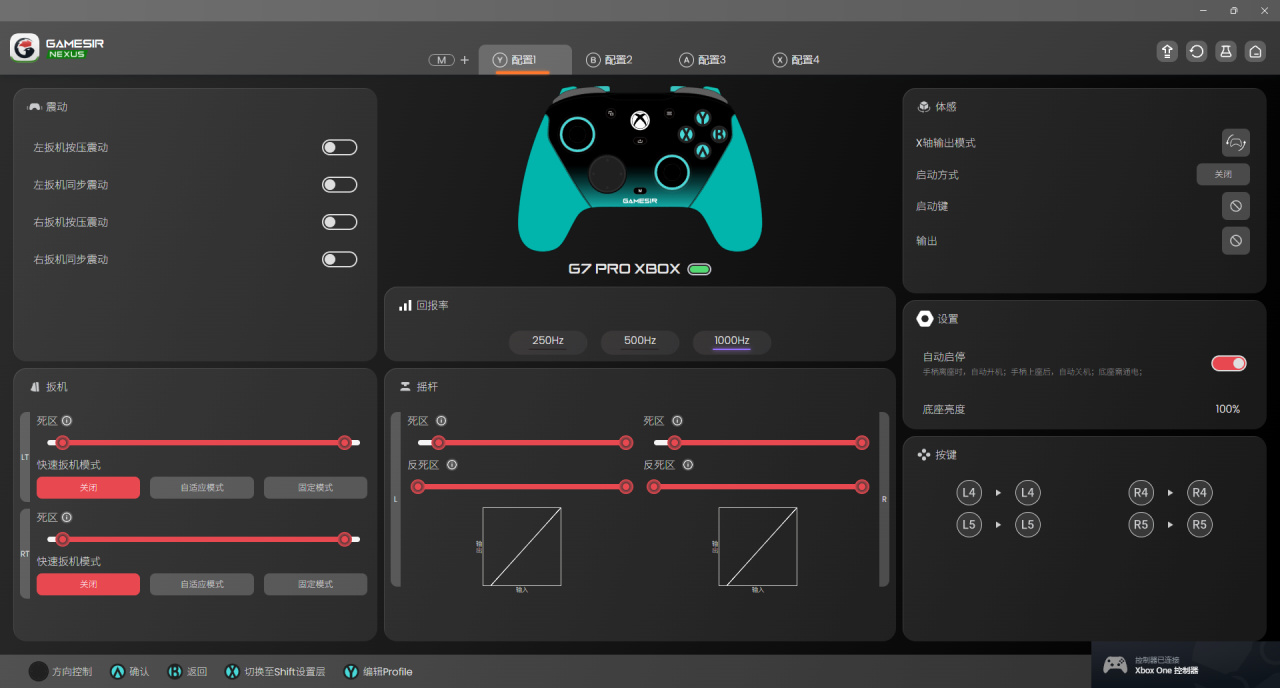This screenshot has width=1280, height=688.
Task: Click the L5 mapping target button
Action: (x=1028, y=524)
